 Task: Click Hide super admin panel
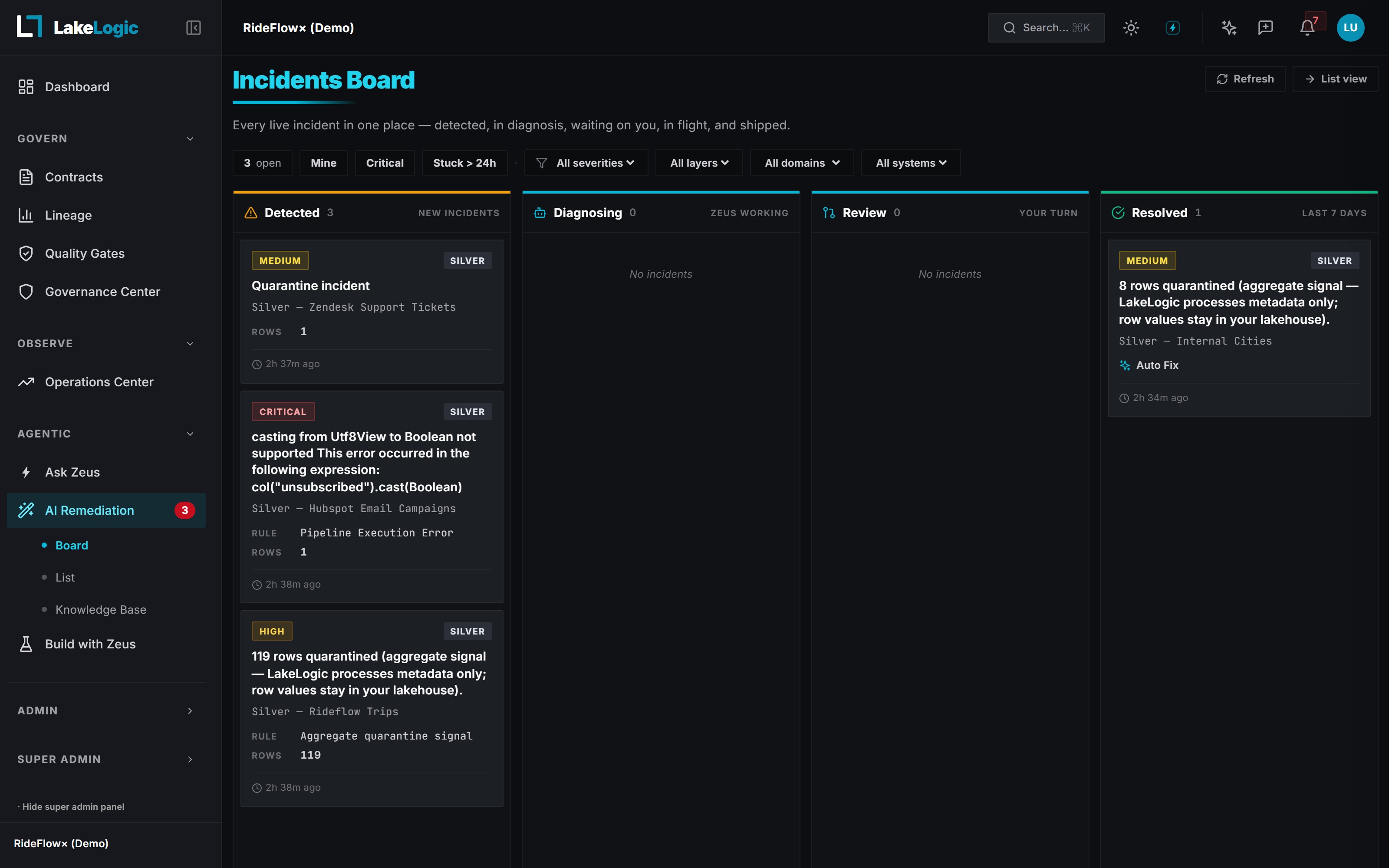(x=71, y=806)
